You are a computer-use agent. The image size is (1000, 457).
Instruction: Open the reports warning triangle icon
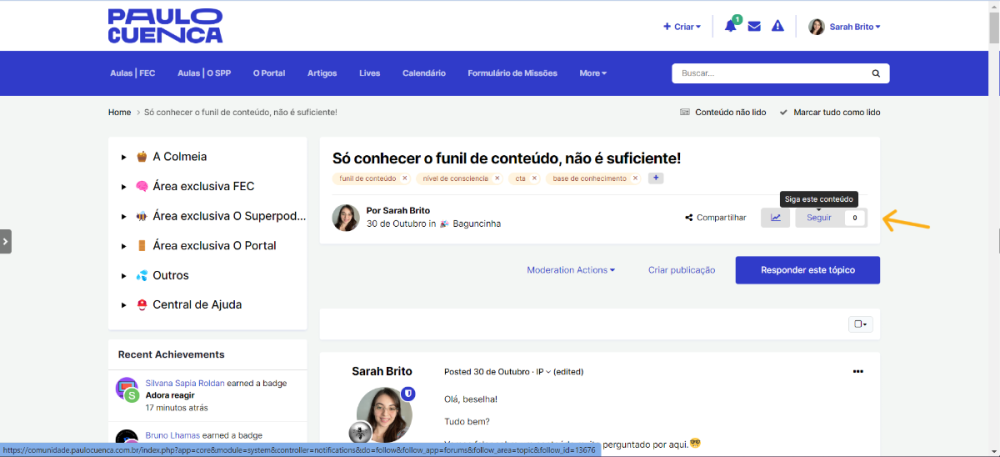(777, 26)
